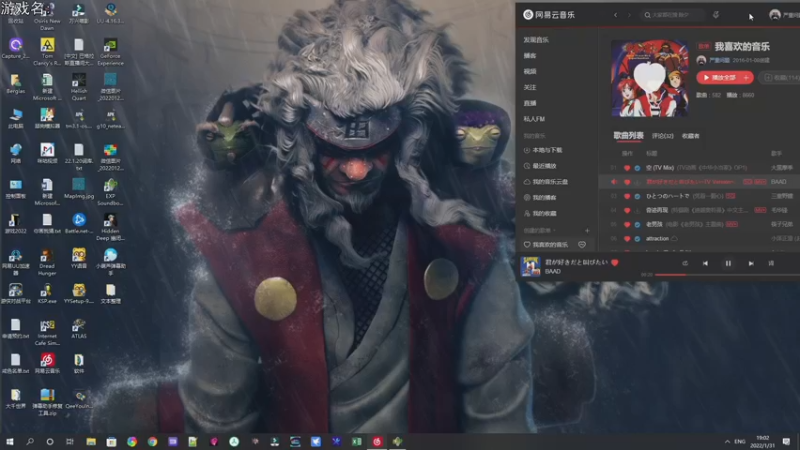Start heartbeat mode beside 我喜欢的音乐

click(x=582, y=245)
